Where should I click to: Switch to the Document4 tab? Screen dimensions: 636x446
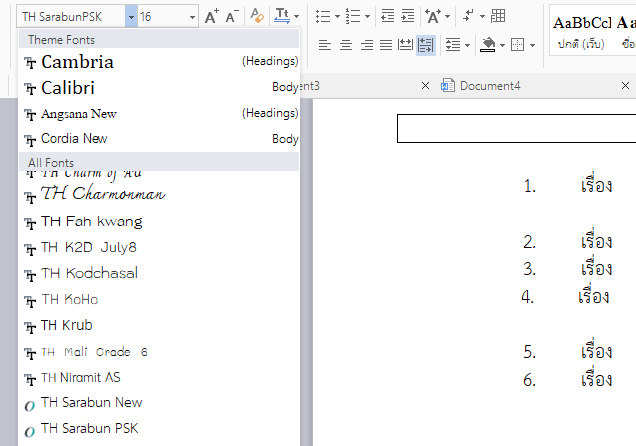tap(490, 86)
